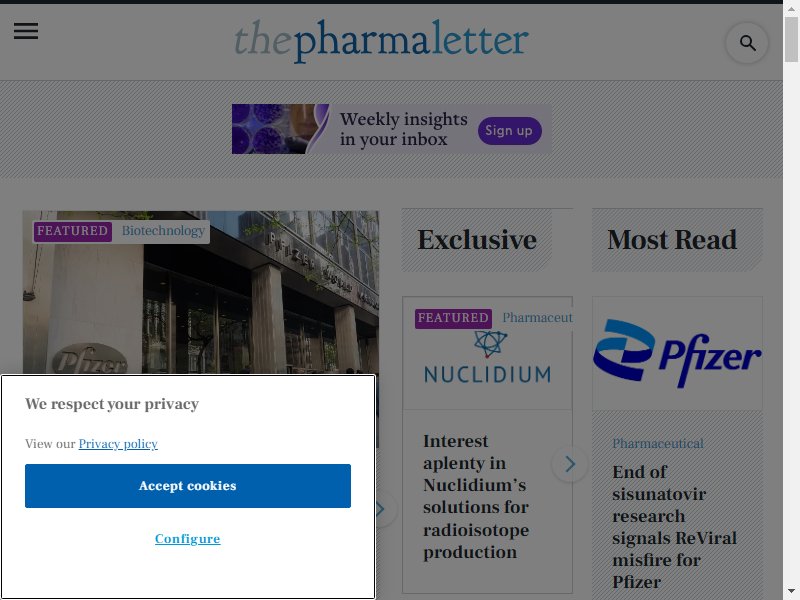
Task: Open the sisunatovir ReViral Pfizer article
Action: tap(674, 527)
